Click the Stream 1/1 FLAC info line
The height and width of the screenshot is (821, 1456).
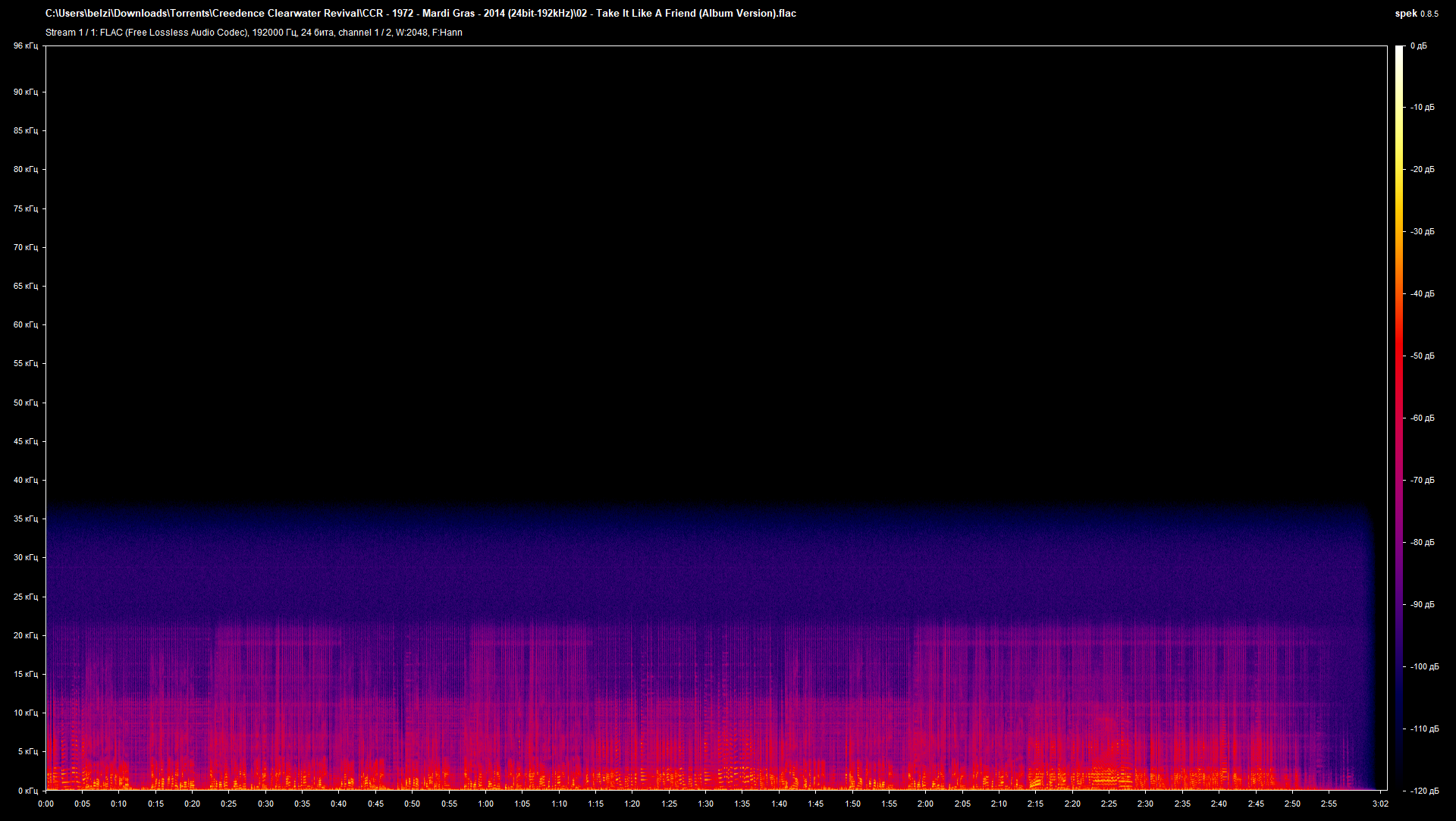tap(253, 33)
